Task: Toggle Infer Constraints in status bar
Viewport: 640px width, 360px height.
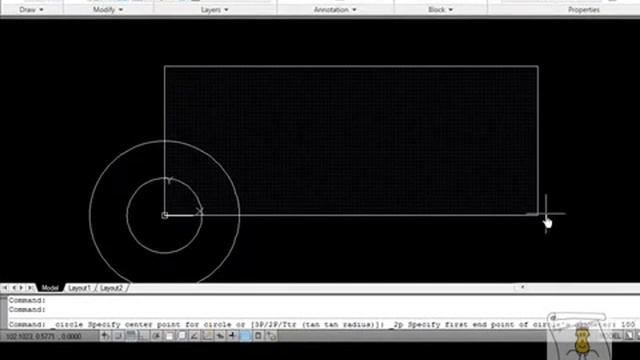Action: click(105, 336)
